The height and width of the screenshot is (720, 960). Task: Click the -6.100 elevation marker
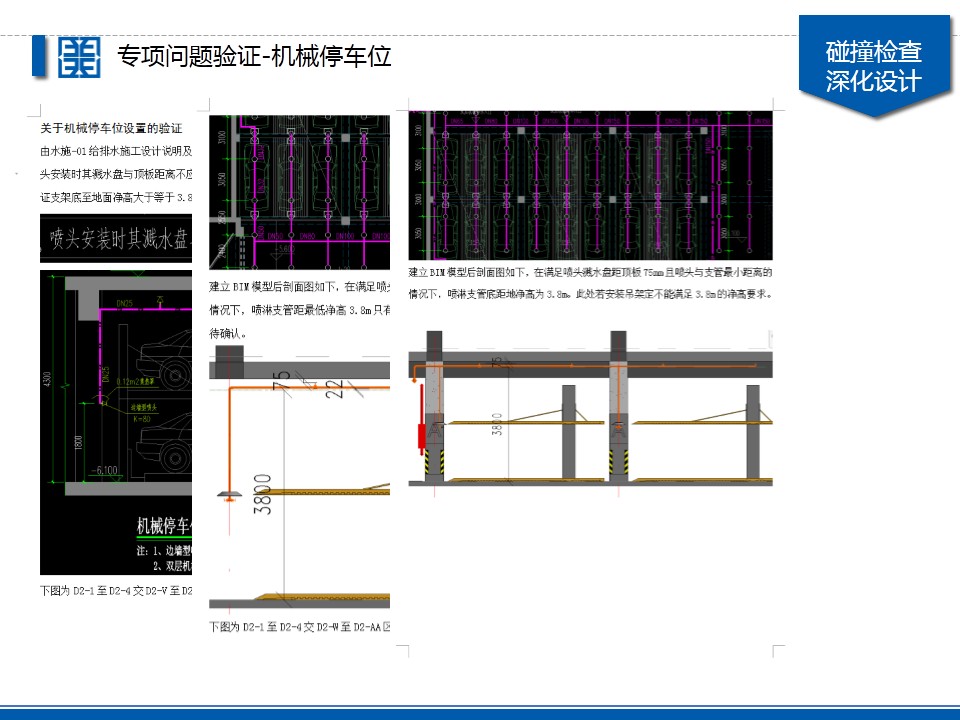point(104,469)
